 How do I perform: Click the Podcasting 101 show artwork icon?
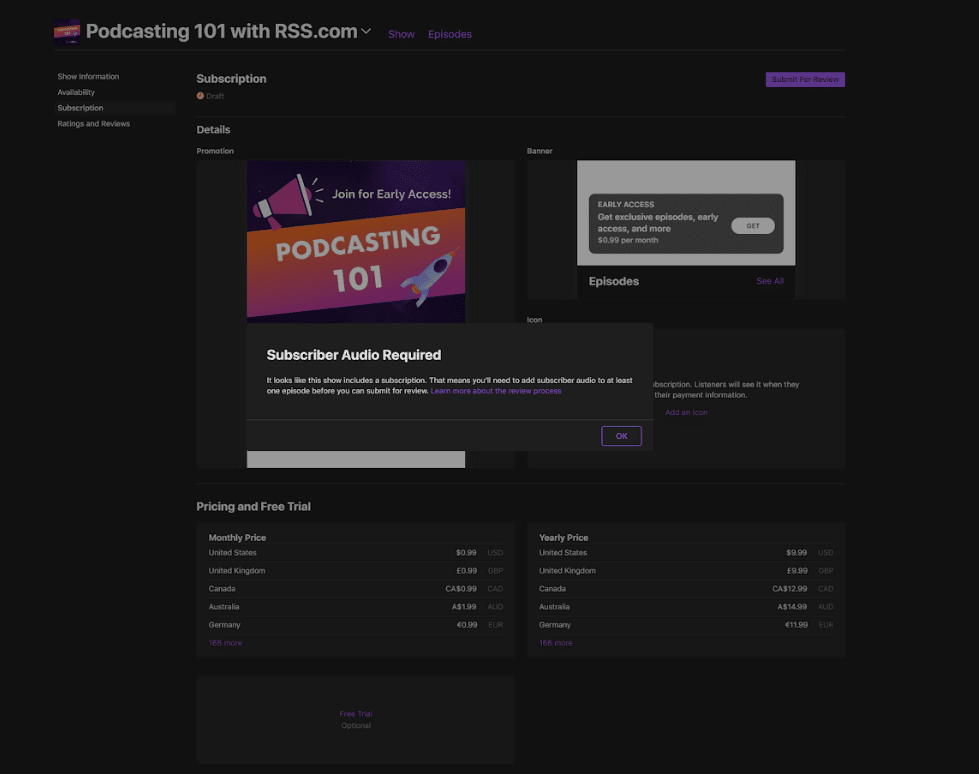point(67,32)
